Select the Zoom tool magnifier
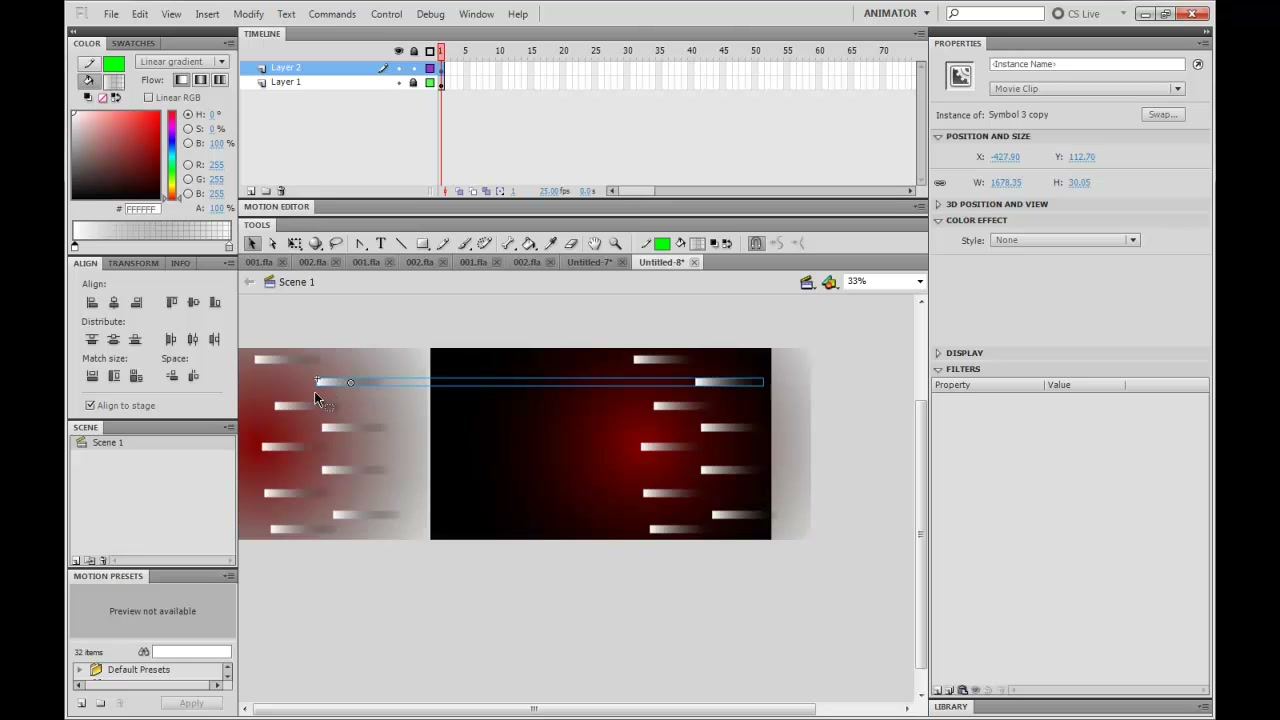Image resolution: width=1280 pixels, height=720 pixels. (615, 243)
